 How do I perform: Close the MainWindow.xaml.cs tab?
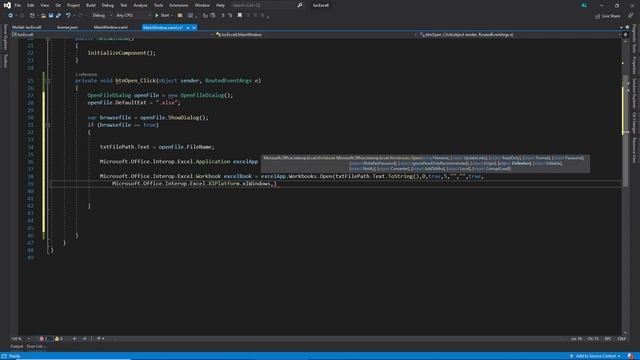[194, 27]
